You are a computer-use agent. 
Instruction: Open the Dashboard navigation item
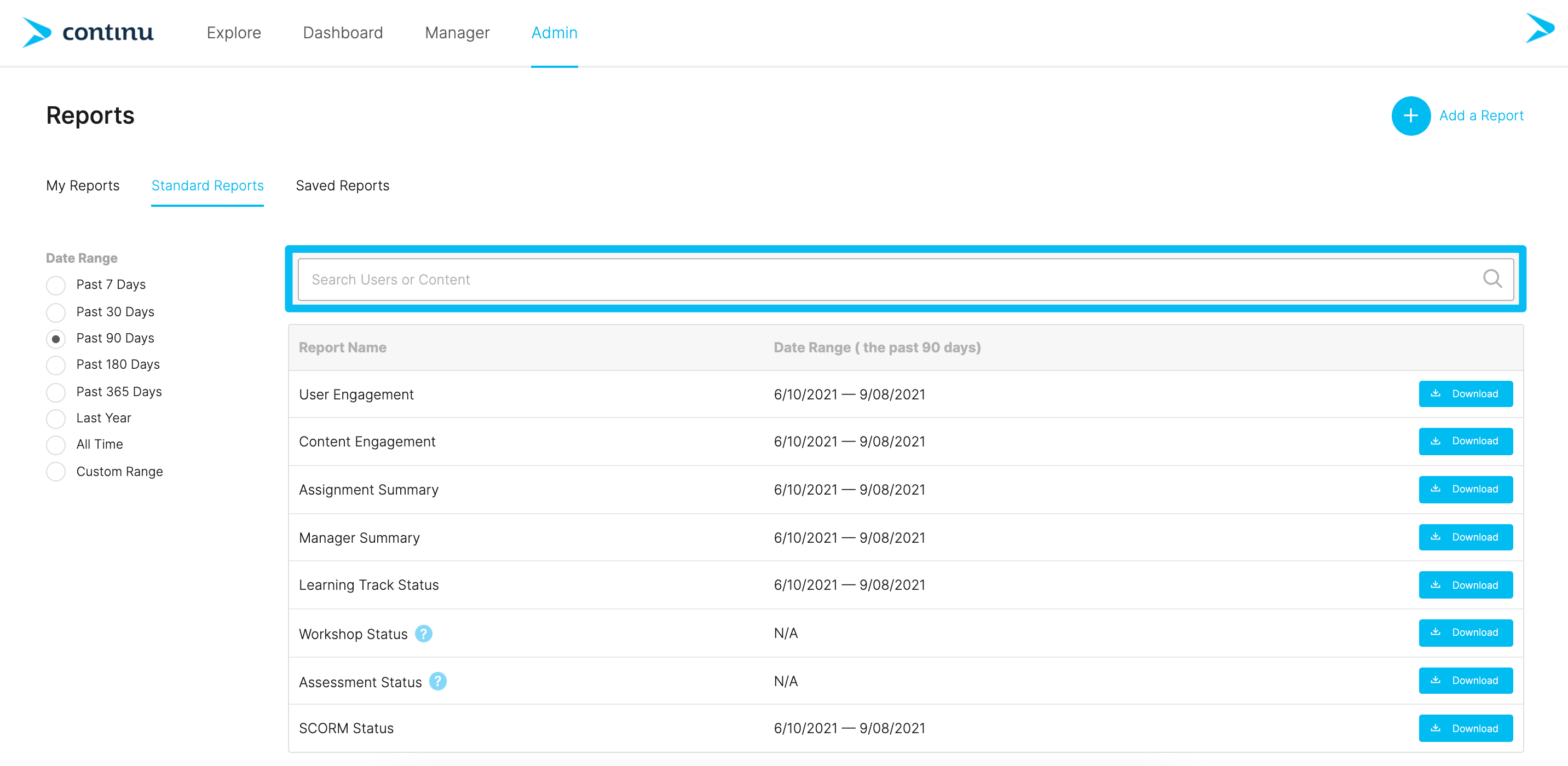pyautogui.click(x=343, y=33)
